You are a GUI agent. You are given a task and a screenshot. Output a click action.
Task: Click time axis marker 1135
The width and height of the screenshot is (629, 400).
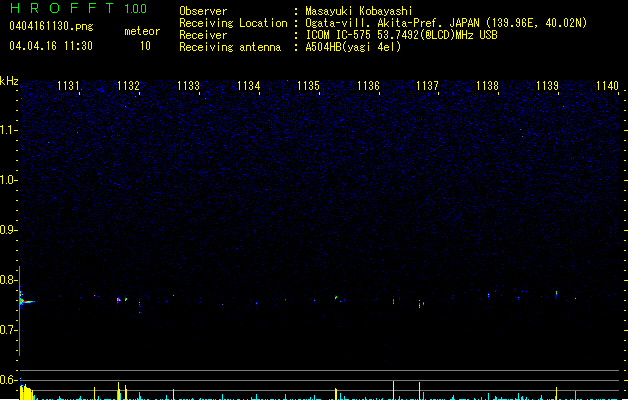[x=308, y=86]
